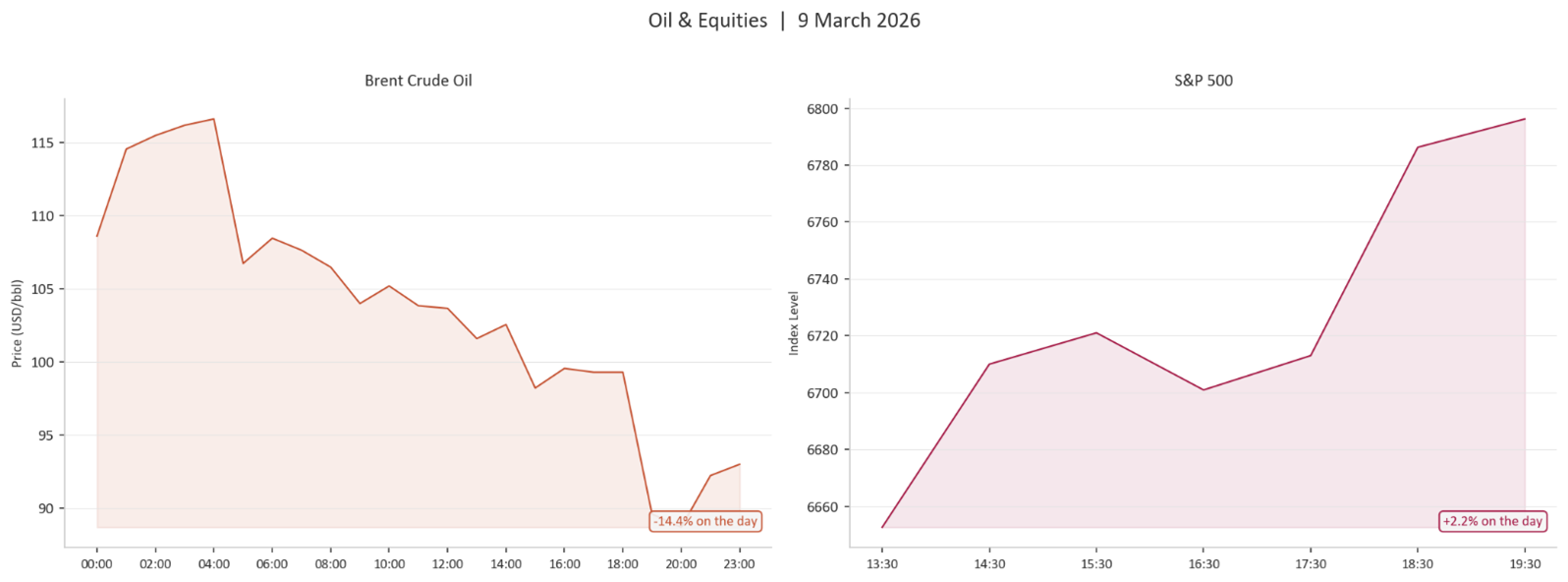Click the Brent Crude Oil chart title
Screen dimensions: 1568x582
[x=418, y=81]
